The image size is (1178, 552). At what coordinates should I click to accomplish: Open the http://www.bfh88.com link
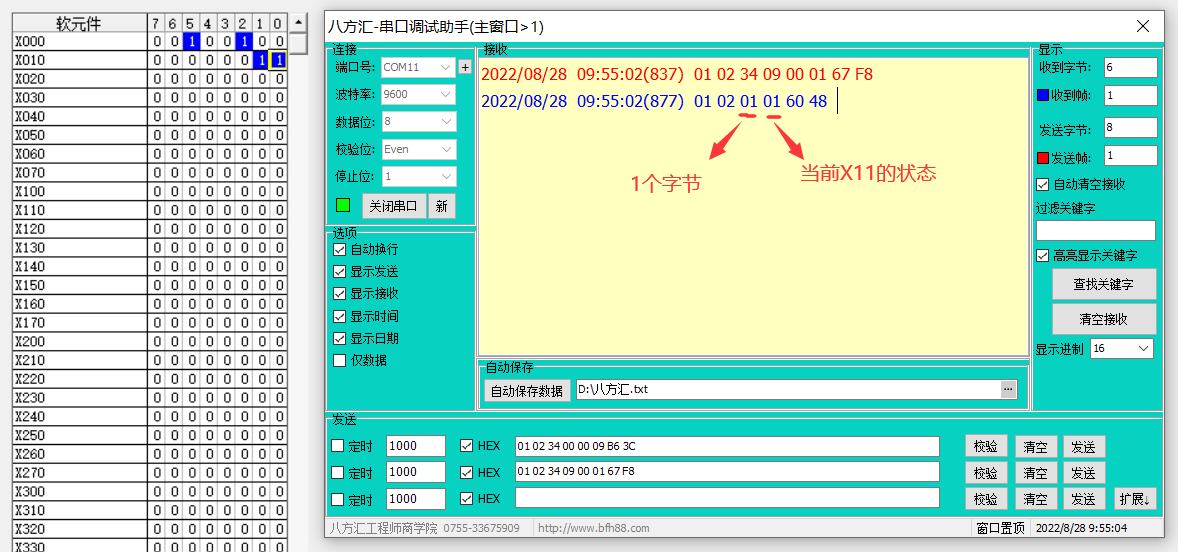coord(593,528)
